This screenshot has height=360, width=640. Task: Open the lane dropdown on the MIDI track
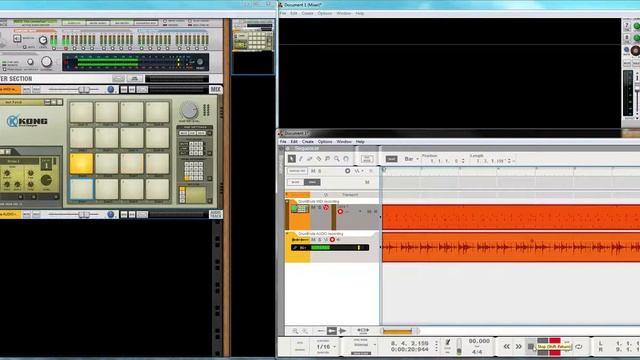point(360,211)
